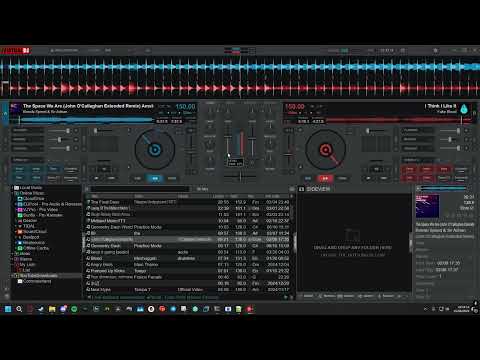Sort the track list by Key column
This screenshot has height=360, width=480.
(251, 196)
